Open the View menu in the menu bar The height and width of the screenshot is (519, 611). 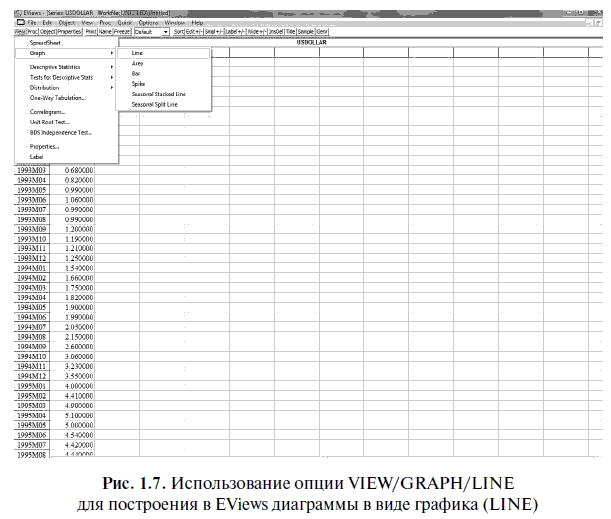88,23
